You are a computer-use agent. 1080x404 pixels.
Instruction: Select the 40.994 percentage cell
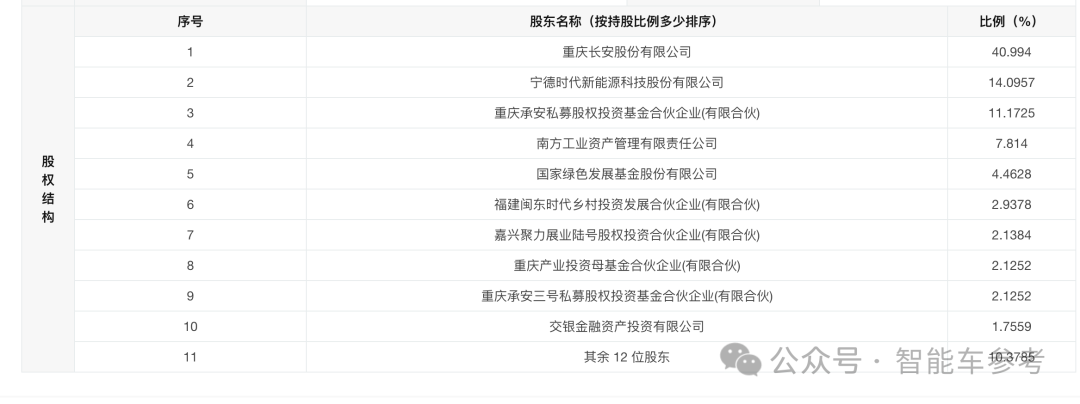[x=1009, y=52]
